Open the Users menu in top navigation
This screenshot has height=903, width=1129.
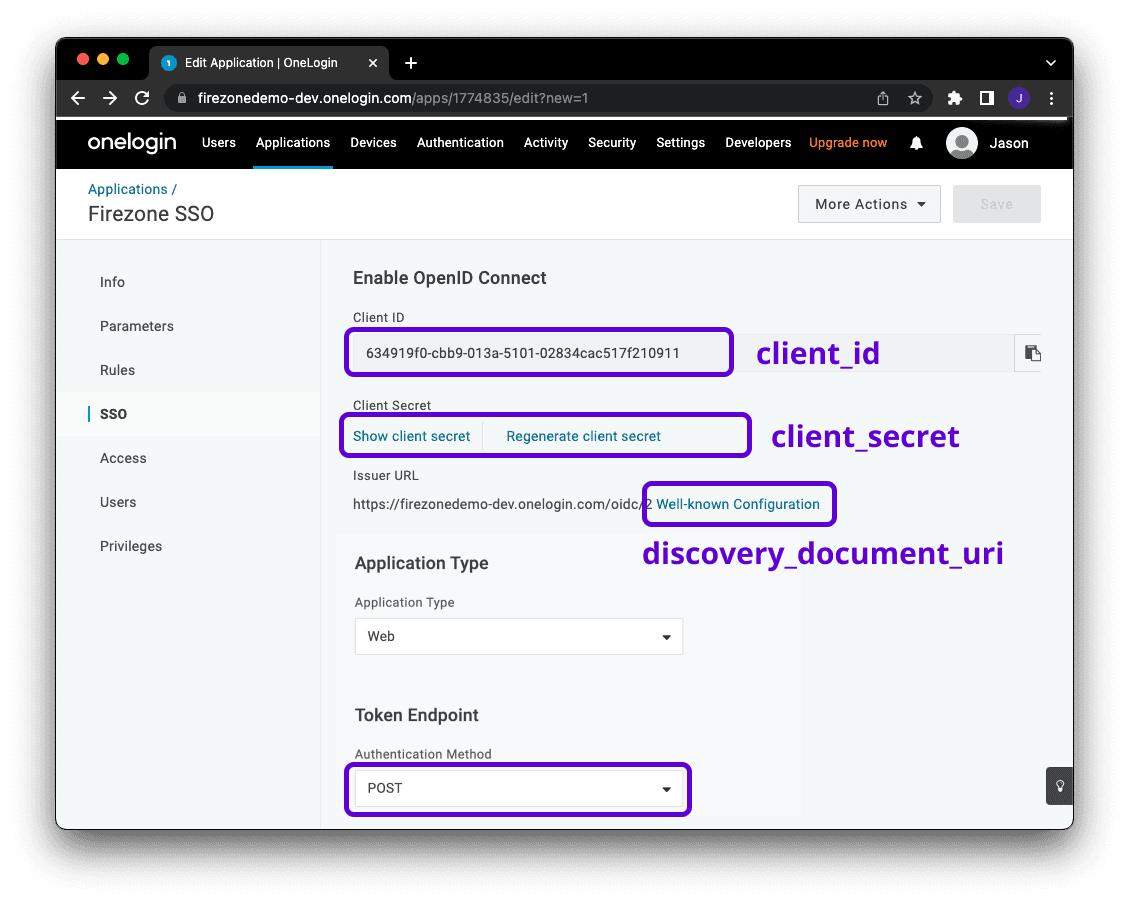(x=219, y=143)
